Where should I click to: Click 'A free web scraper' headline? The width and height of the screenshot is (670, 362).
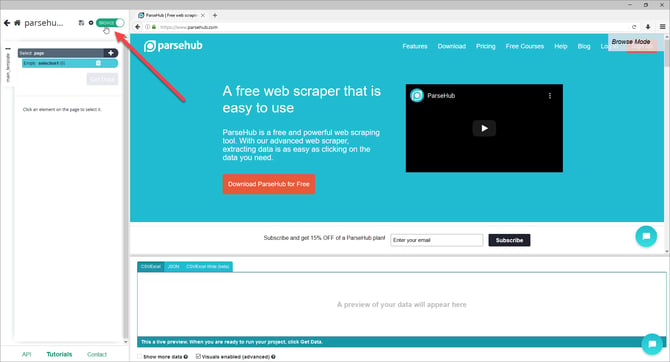[x=301, y=99]
